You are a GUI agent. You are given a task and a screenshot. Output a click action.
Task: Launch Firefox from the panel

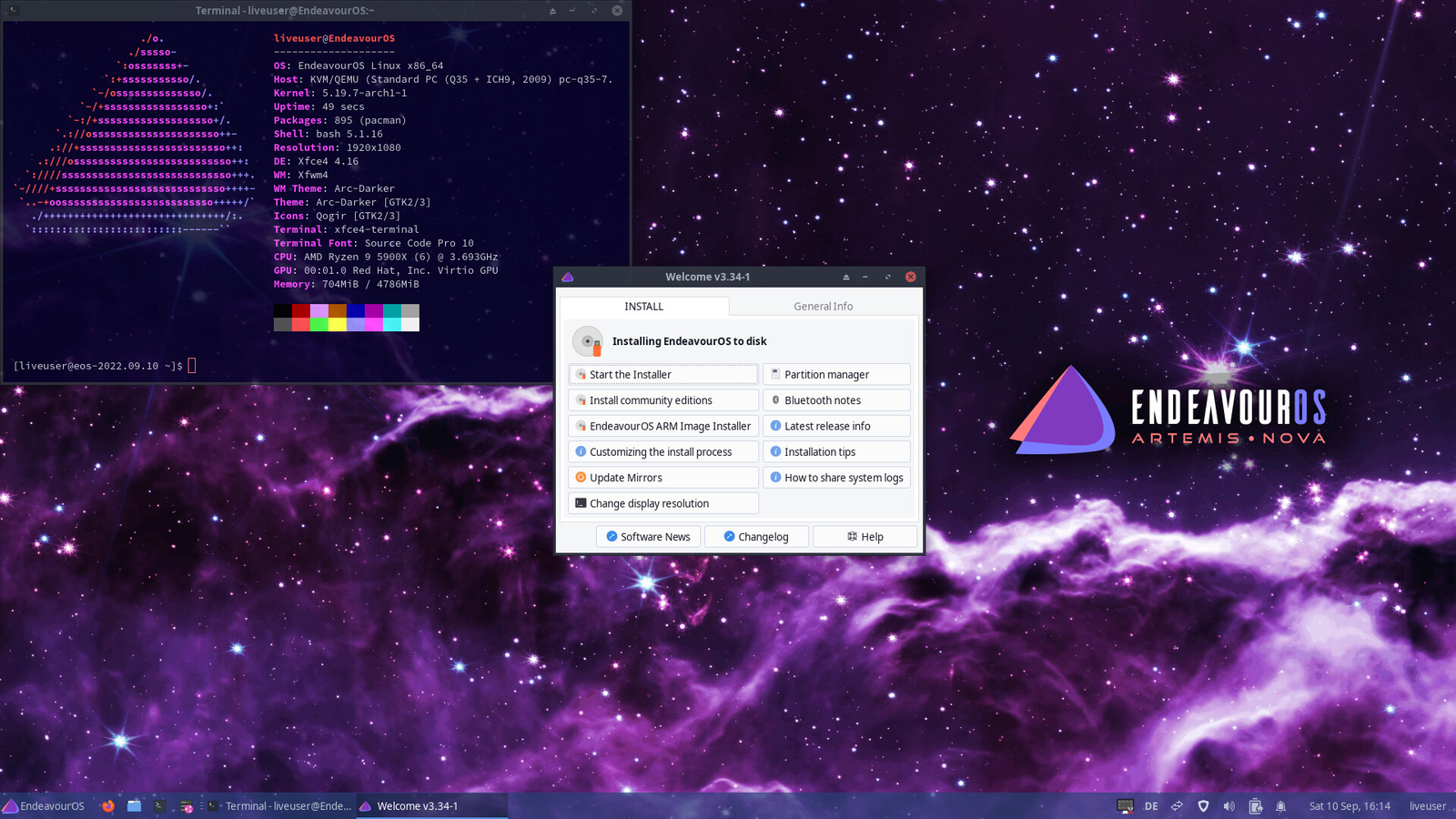(108, 806)
